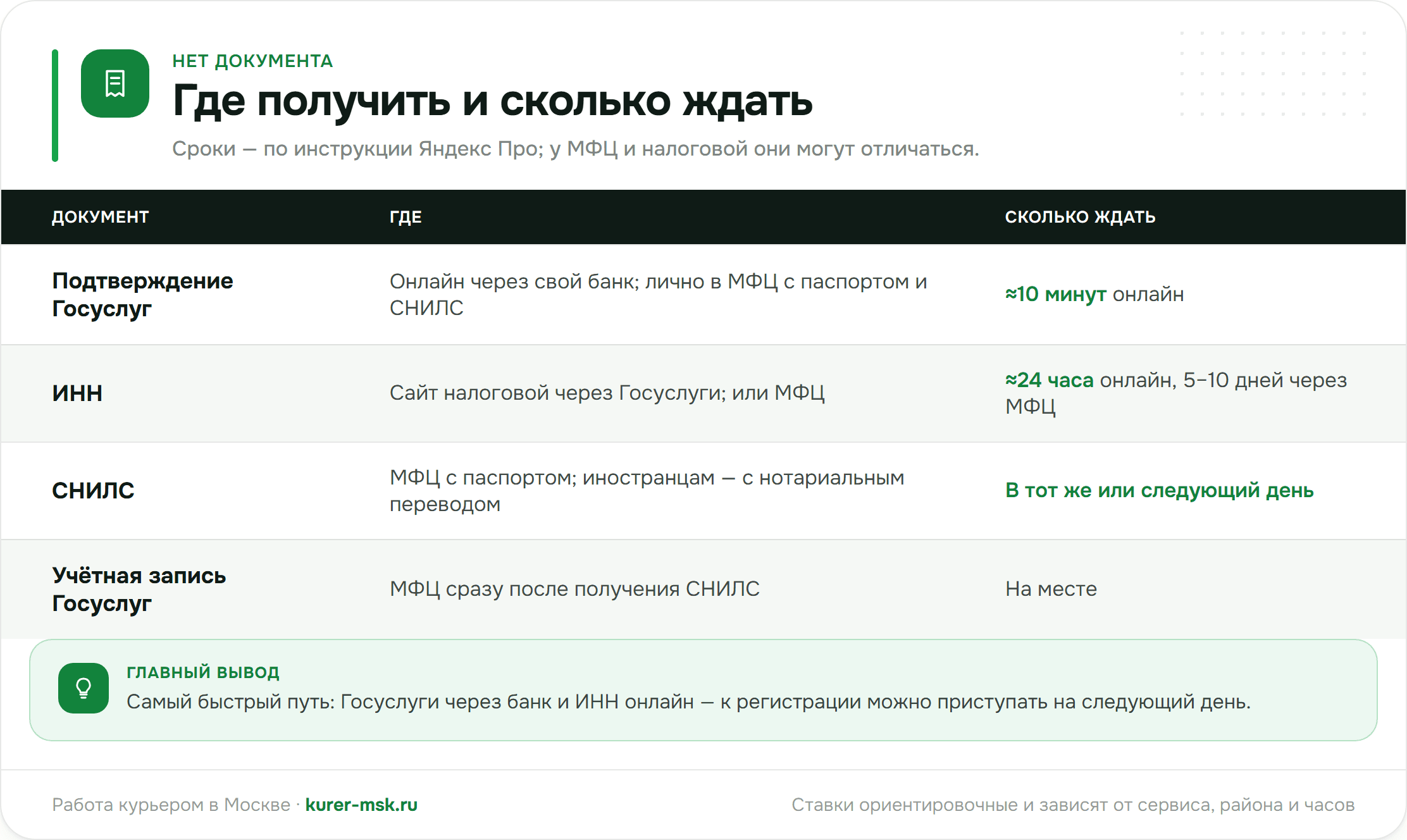Click 'Сайт налоговой через Госуслуги; или МФЦ'
This screenshot has width=1407, height=840.
[x=607, y=393]
